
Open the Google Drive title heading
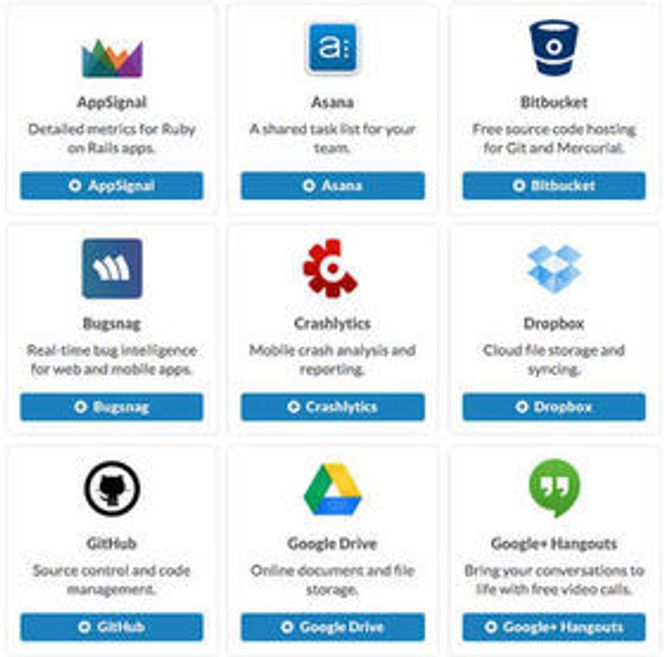[x=332, y=543]
